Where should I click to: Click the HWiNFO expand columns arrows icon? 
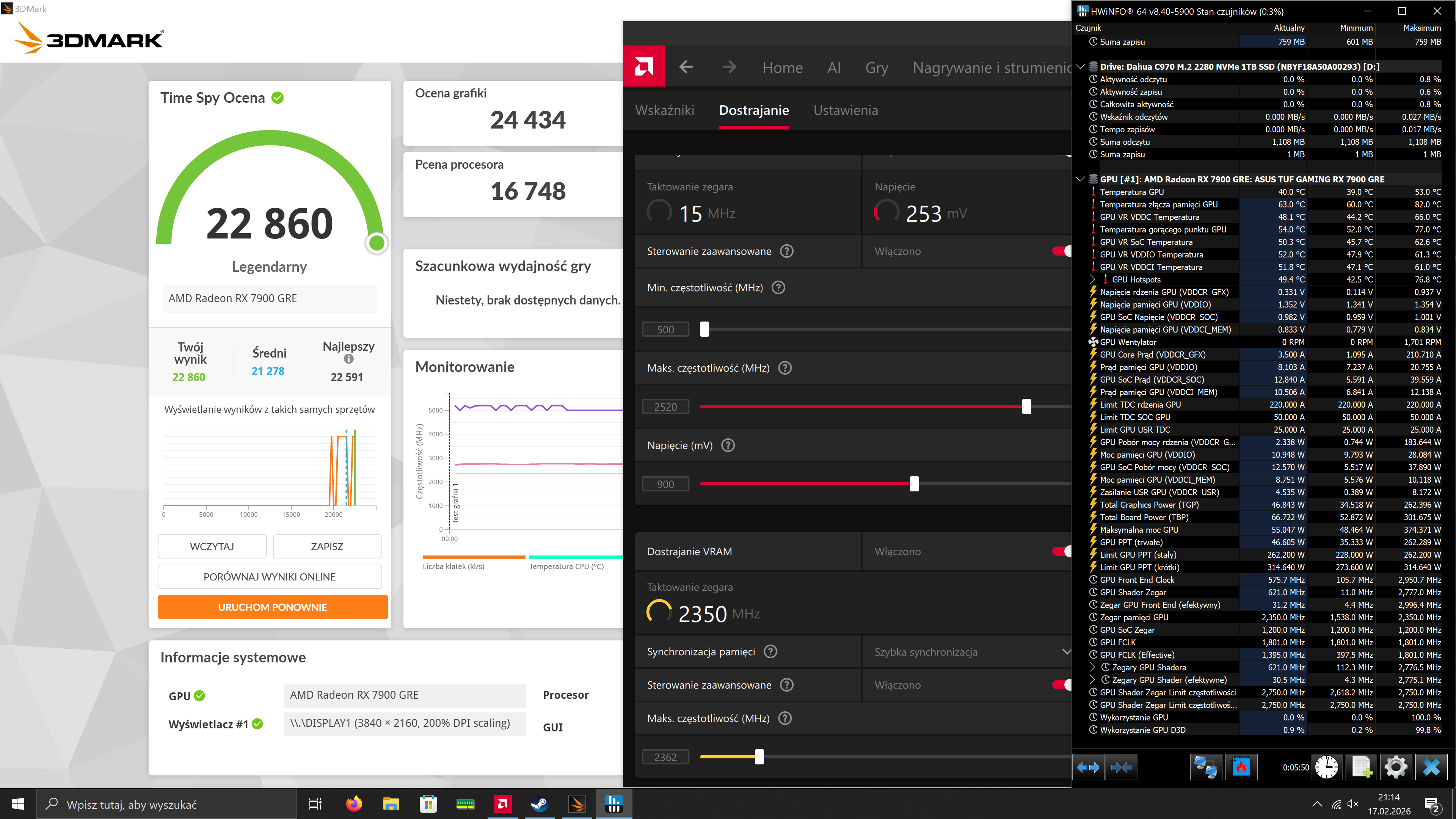click(1088, 767)
